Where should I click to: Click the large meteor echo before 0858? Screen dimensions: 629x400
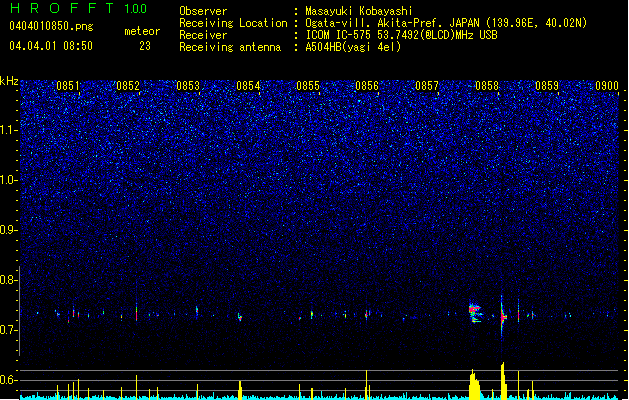(x=475, y=313)
